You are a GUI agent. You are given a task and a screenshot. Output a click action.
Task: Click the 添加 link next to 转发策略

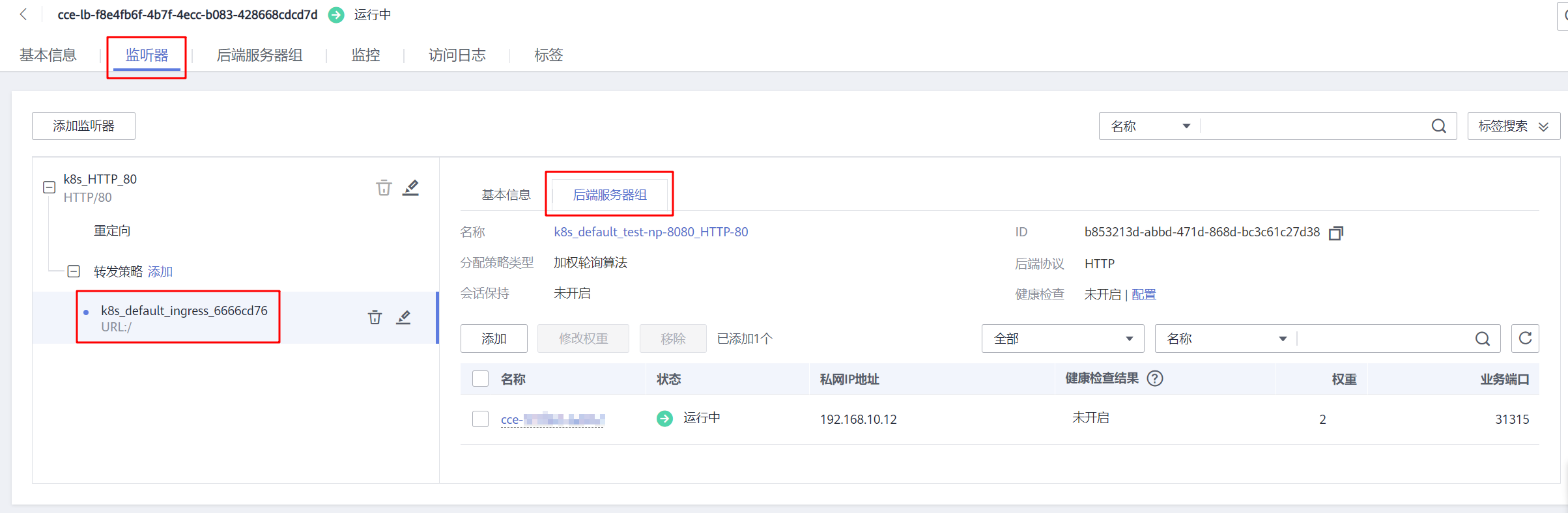point(160,271)
